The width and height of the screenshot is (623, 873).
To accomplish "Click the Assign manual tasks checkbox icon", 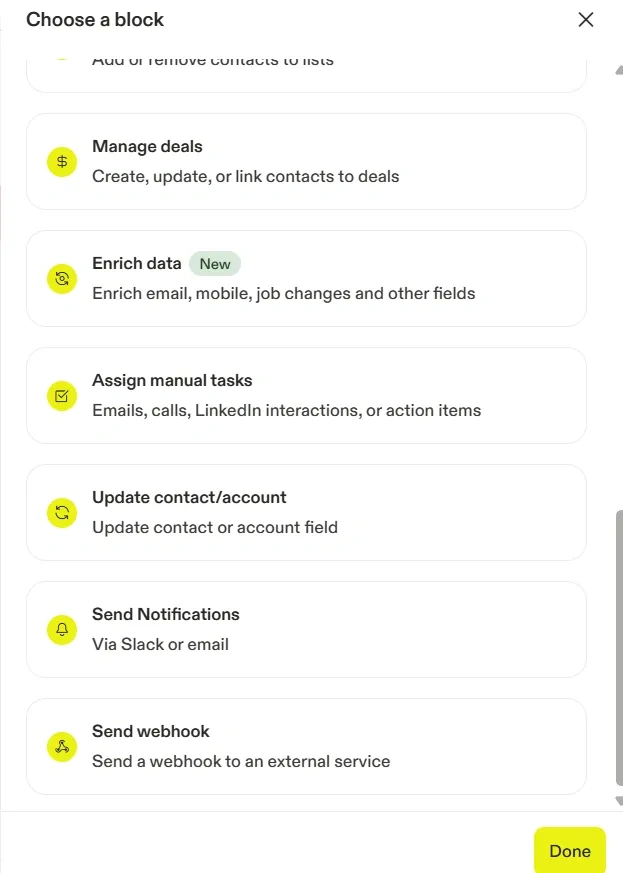I will 62,396.
